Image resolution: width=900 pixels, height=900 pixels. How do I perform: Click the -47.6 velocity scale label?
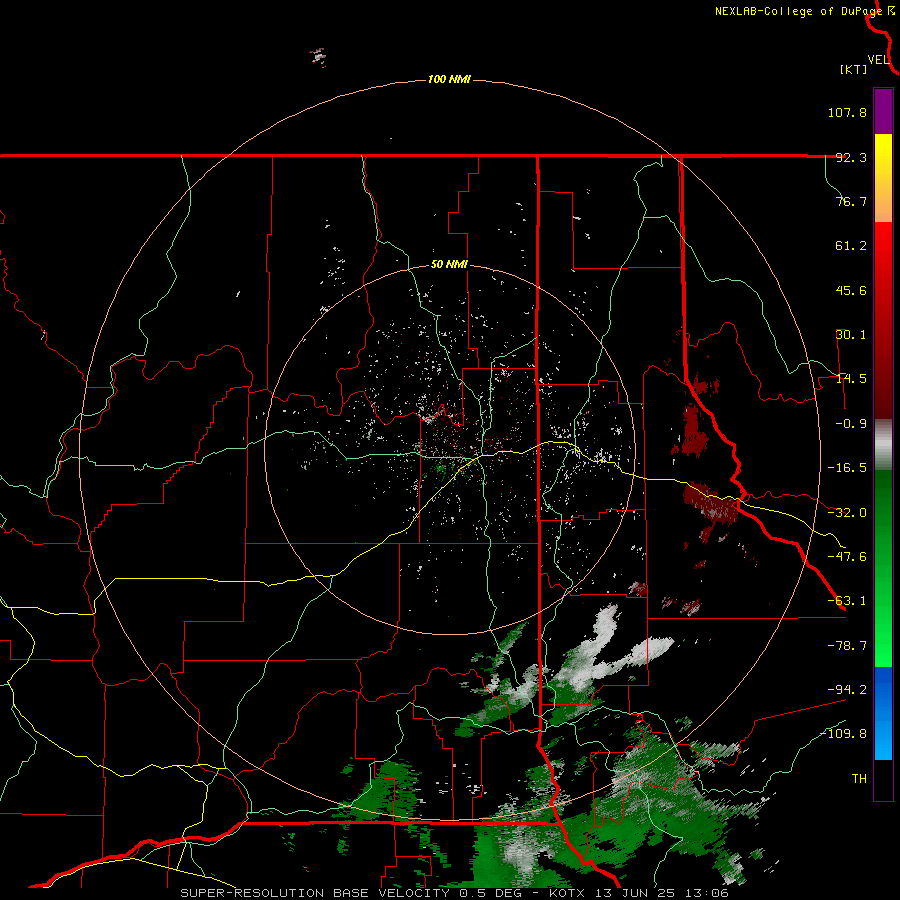(847, 557)
